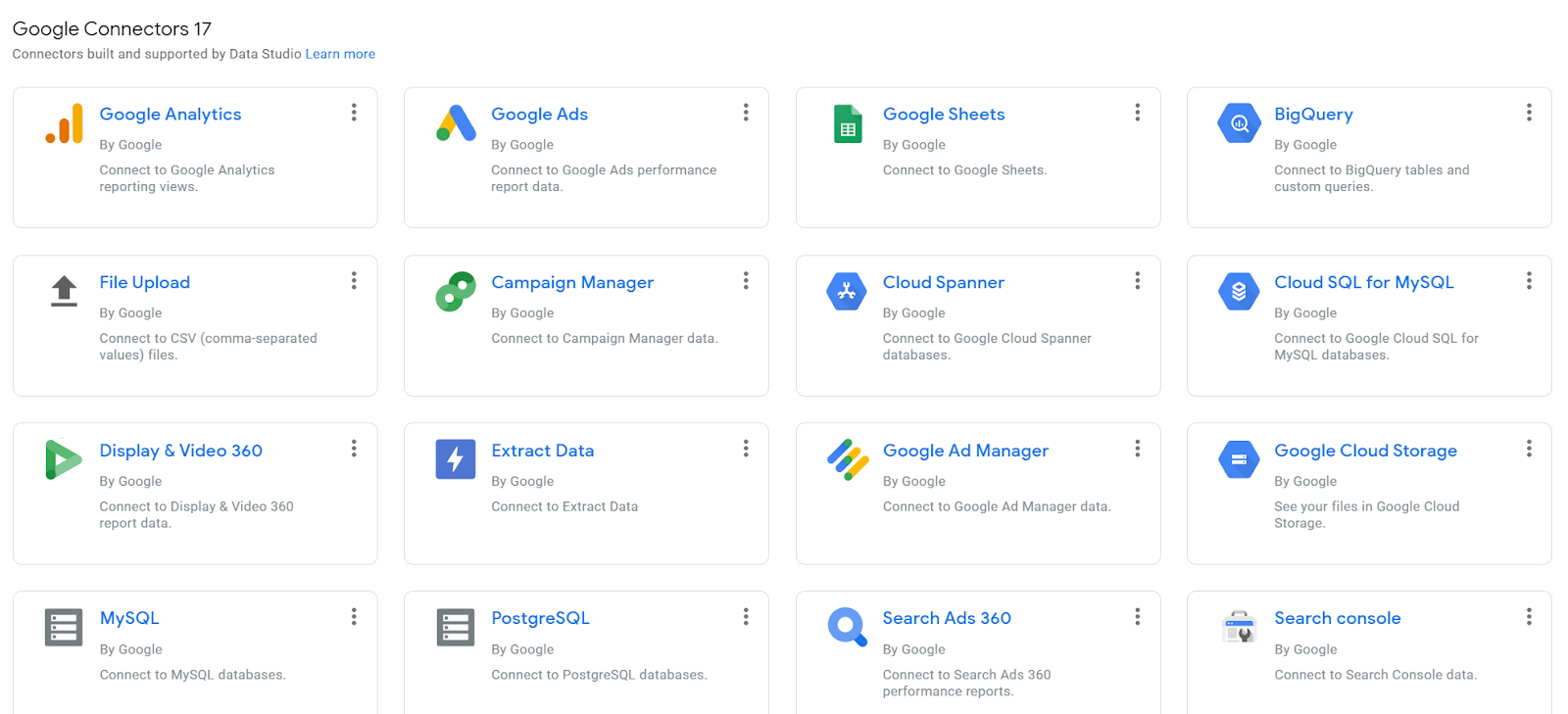
Task: Open Search Ads 360 card options menu
Action: point(1138,617)
